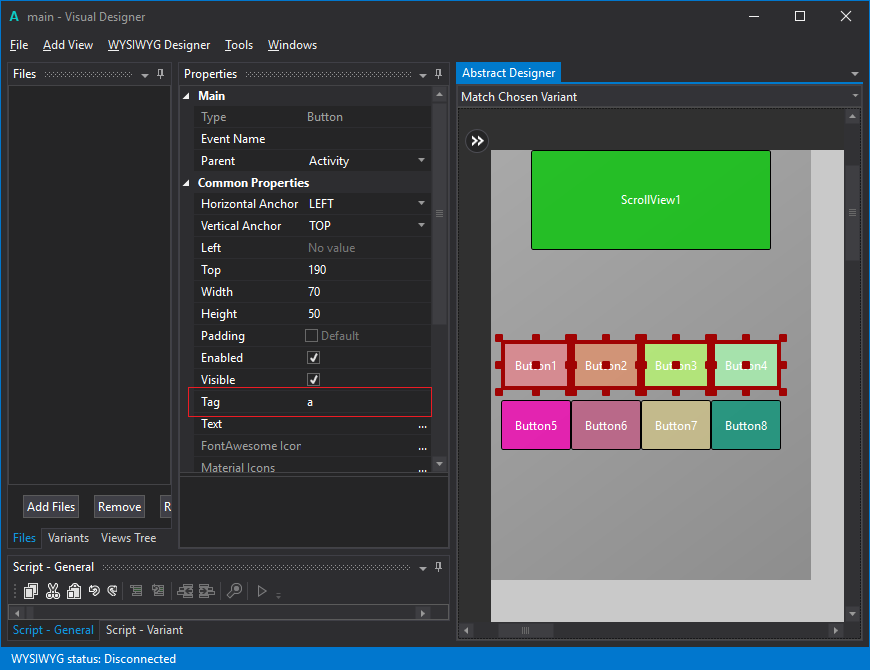Click the Width value field 70
This screenshot has width=870, height=670.
(x=367, y=292)
